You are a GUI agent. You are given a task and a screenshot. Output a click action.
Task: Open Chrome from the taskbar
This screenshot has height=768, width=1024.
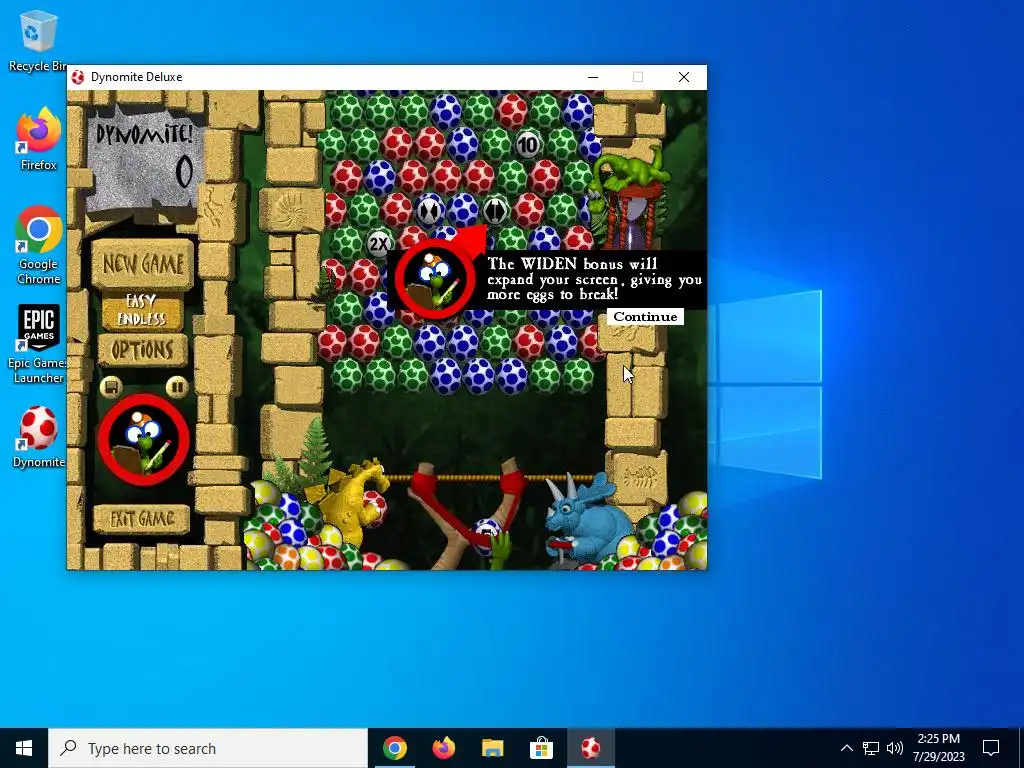pos(394,748)
